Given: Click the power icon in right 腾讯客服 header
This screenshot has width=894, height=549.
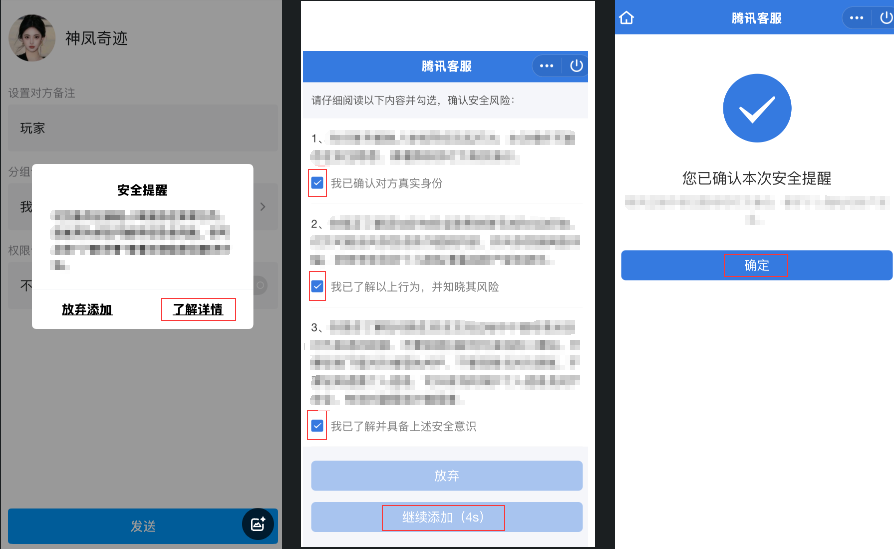Looking at the screenshot, I should point(885,18).
